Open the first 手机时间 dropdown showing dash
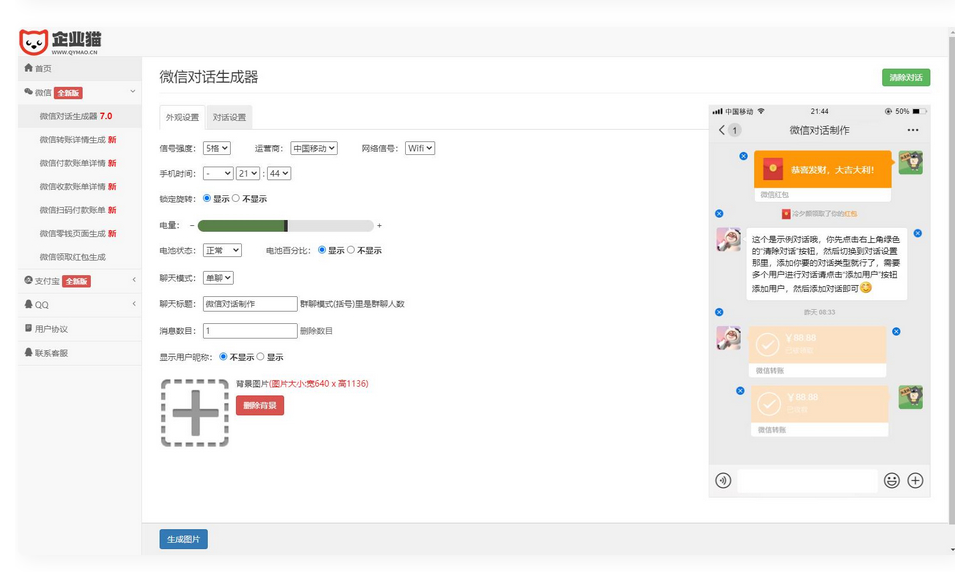 point(218,174)
